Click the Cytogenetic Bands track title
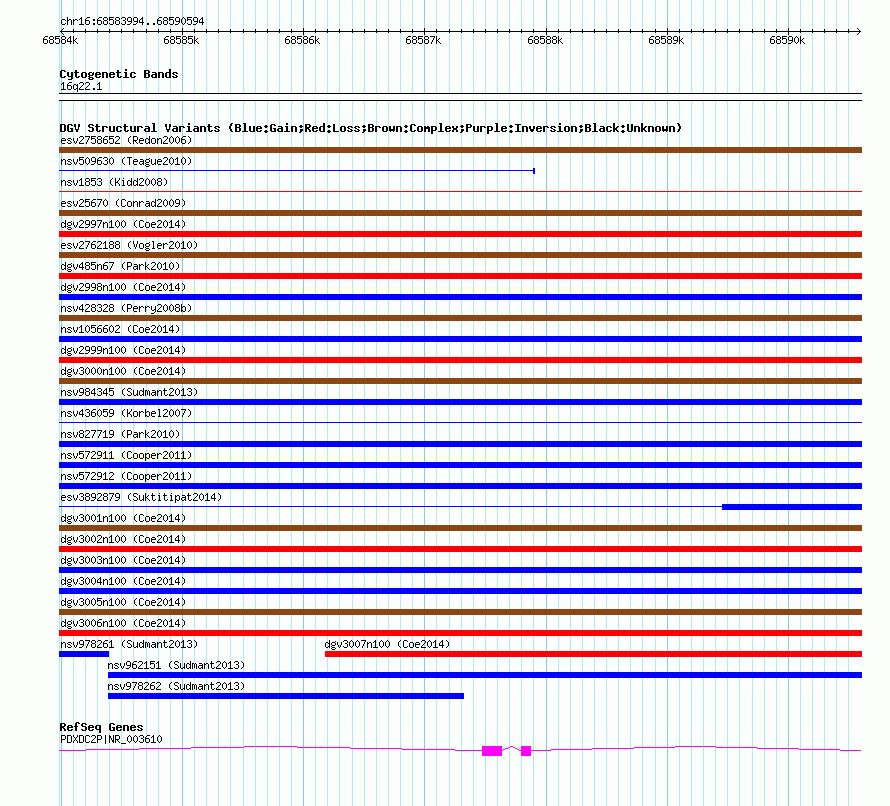 [119, 74]
